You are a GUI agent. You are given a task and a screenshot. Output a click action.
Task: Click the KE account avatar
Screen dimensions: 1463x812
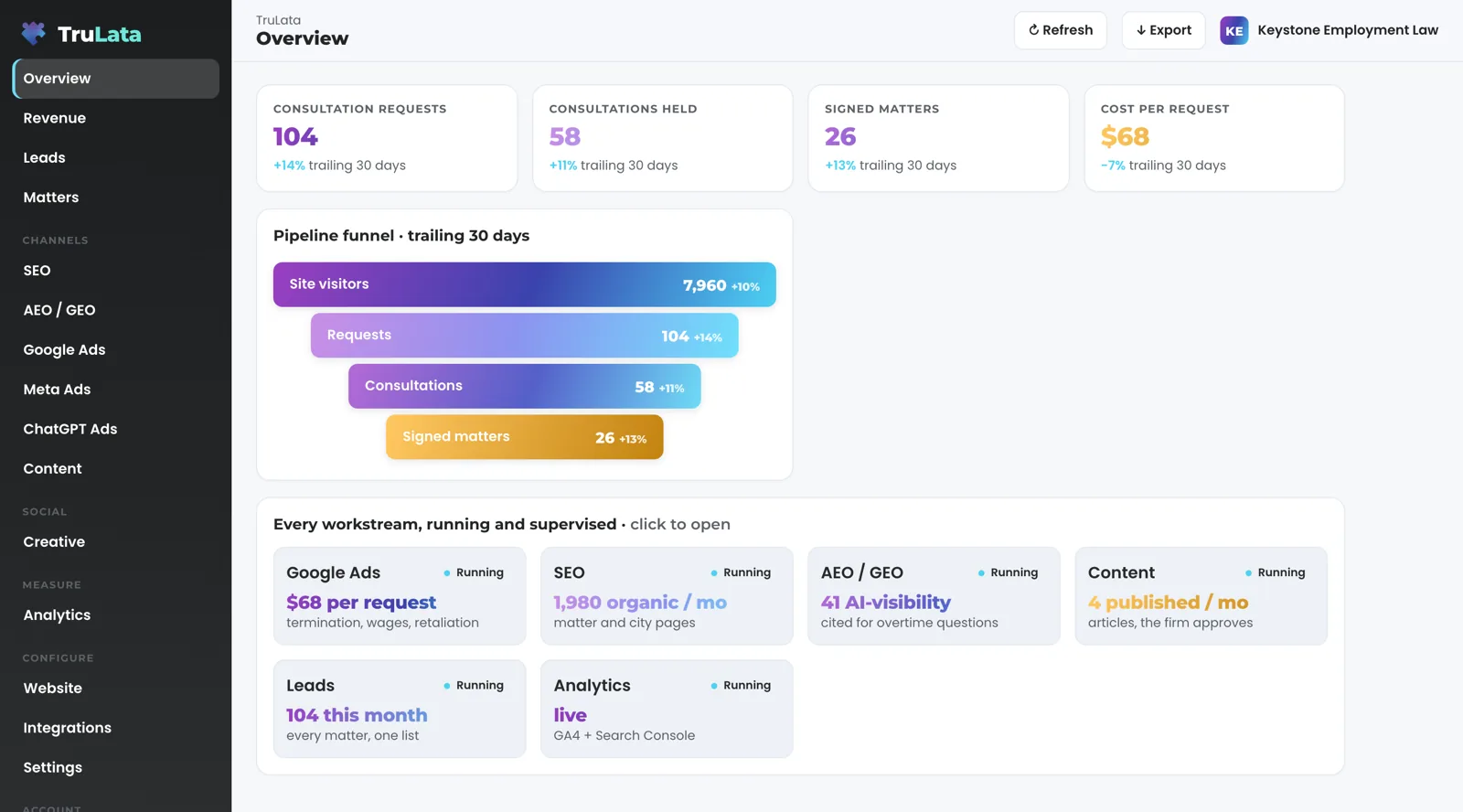(1233, 30)
